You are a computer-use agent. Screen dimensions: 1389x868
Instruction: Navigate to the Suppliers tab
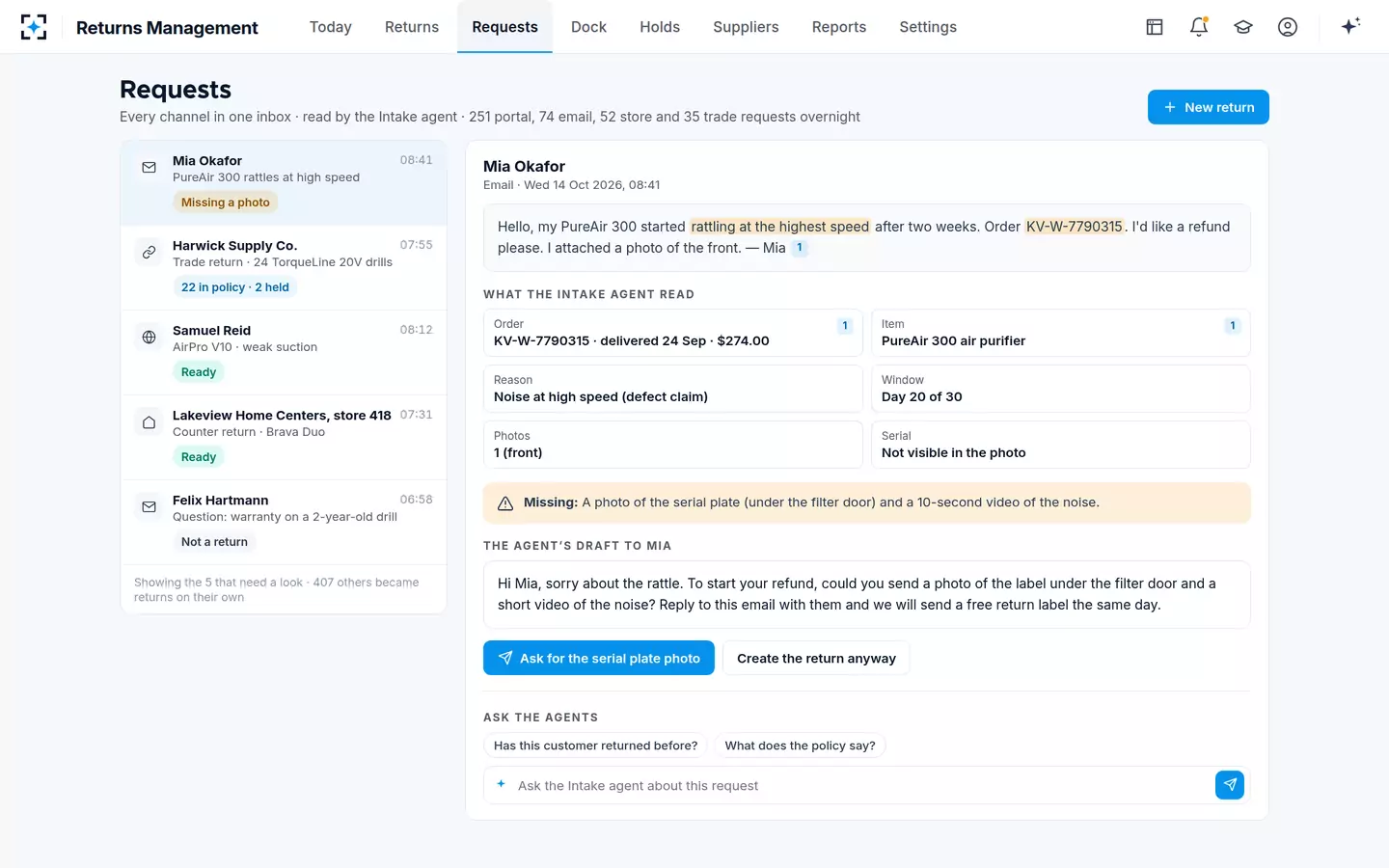point(746,27)
